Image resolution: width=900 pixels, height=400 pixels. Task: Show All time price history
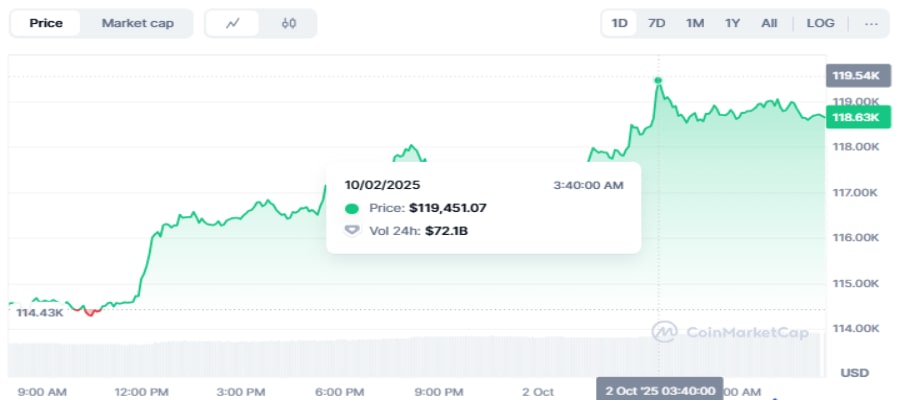768,23
